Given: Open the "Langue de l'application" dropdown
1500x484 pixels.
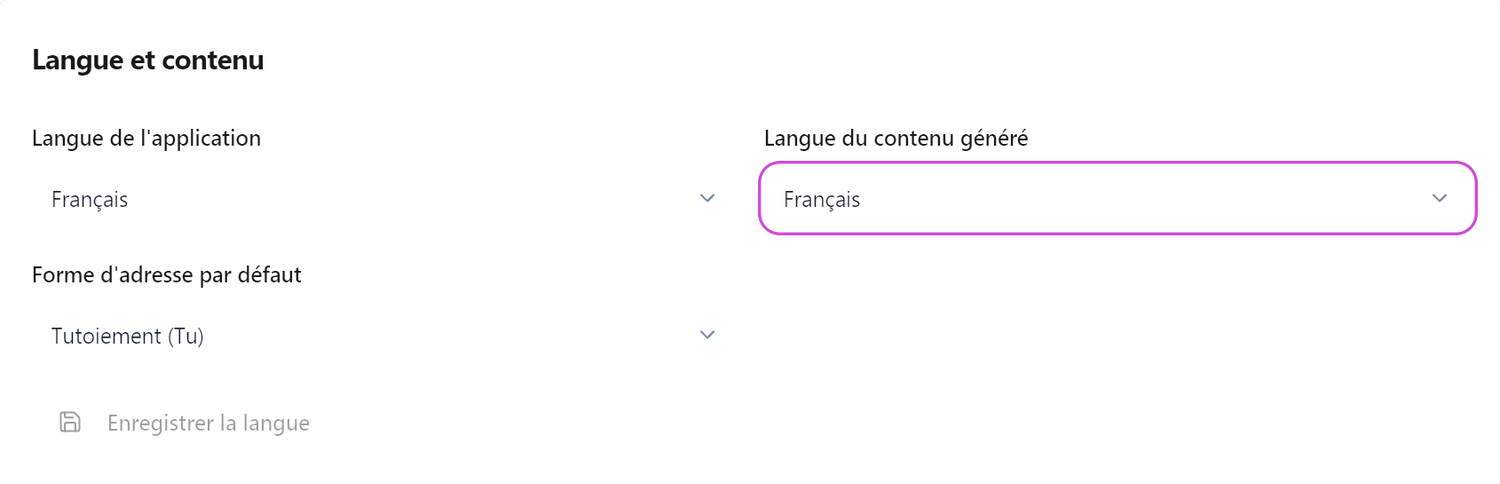Looking at the screenshot, I should coord(380,199).
